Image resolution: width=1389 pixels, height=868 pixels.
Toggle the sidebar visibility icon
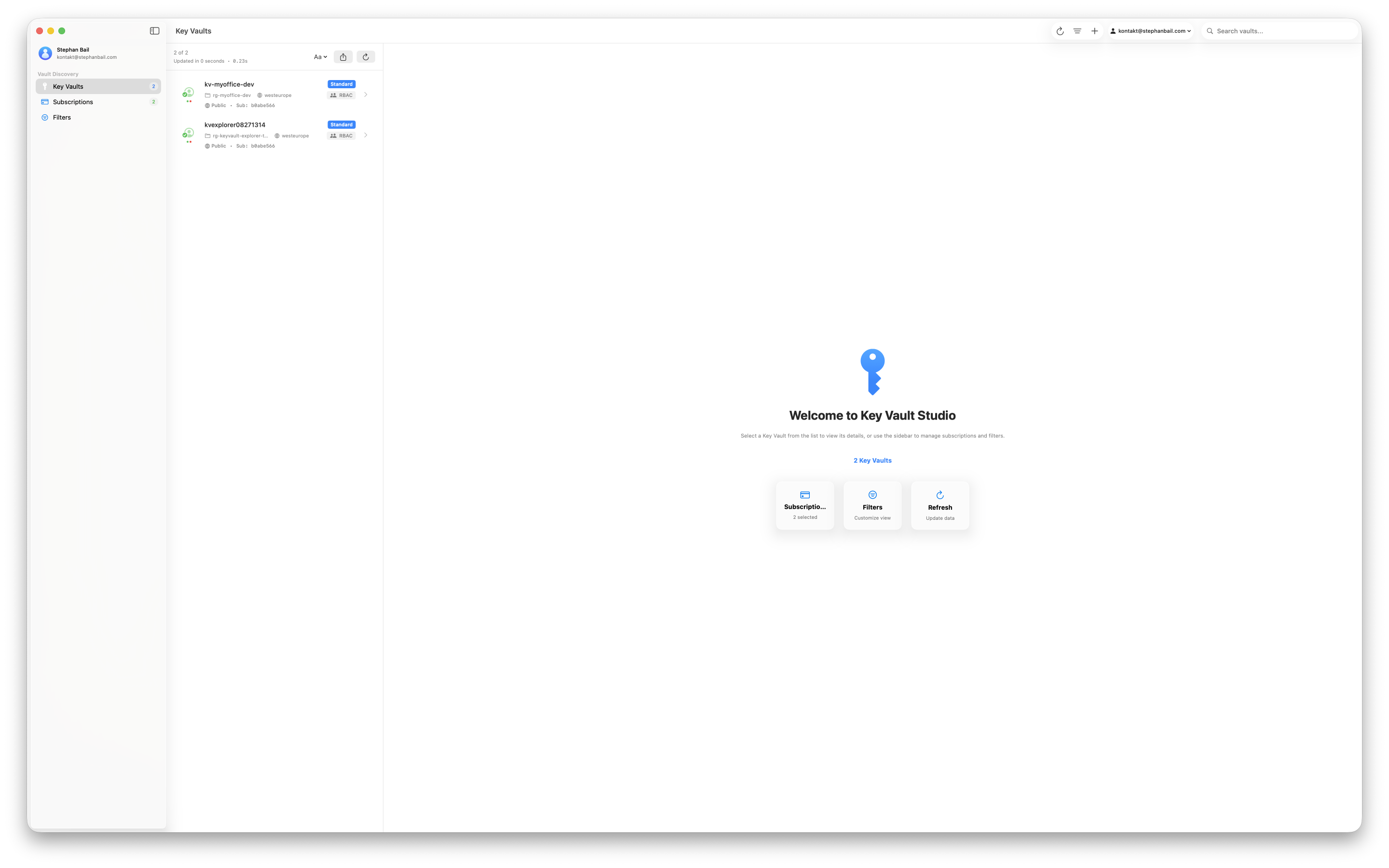[x=154, y=30]
